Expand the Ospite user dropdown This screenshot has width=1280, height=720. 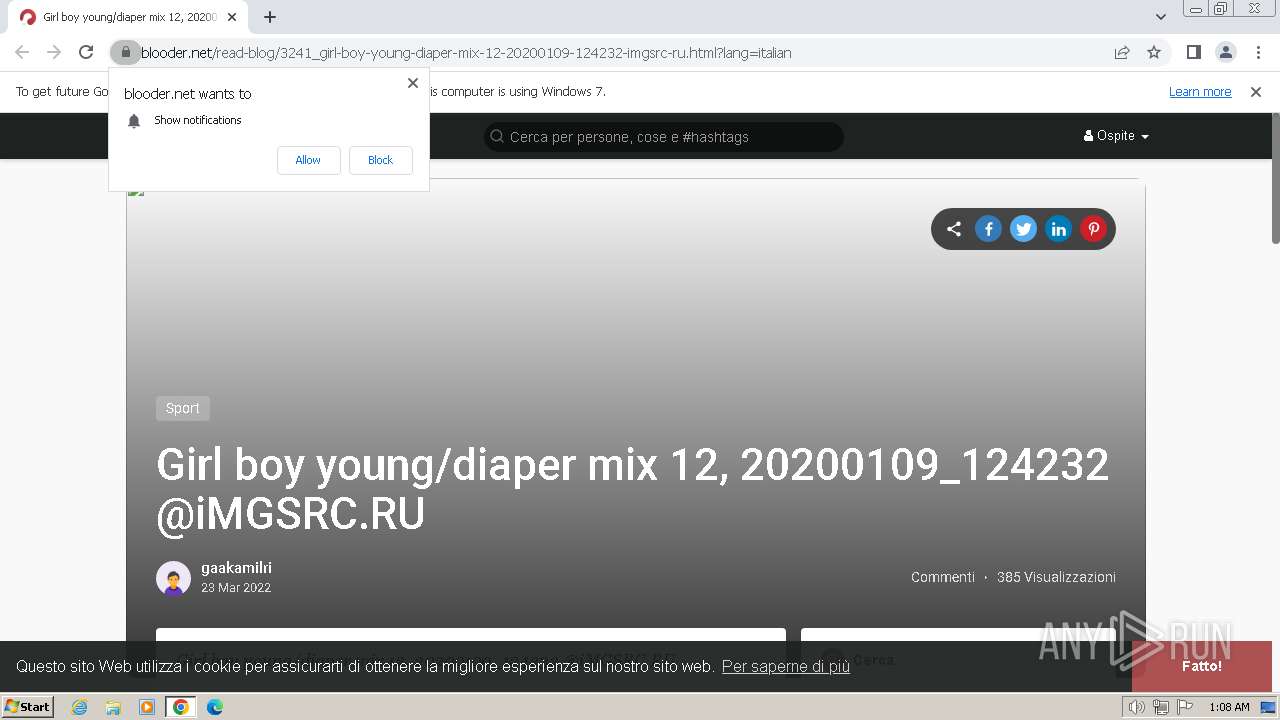pos(1116,136)
